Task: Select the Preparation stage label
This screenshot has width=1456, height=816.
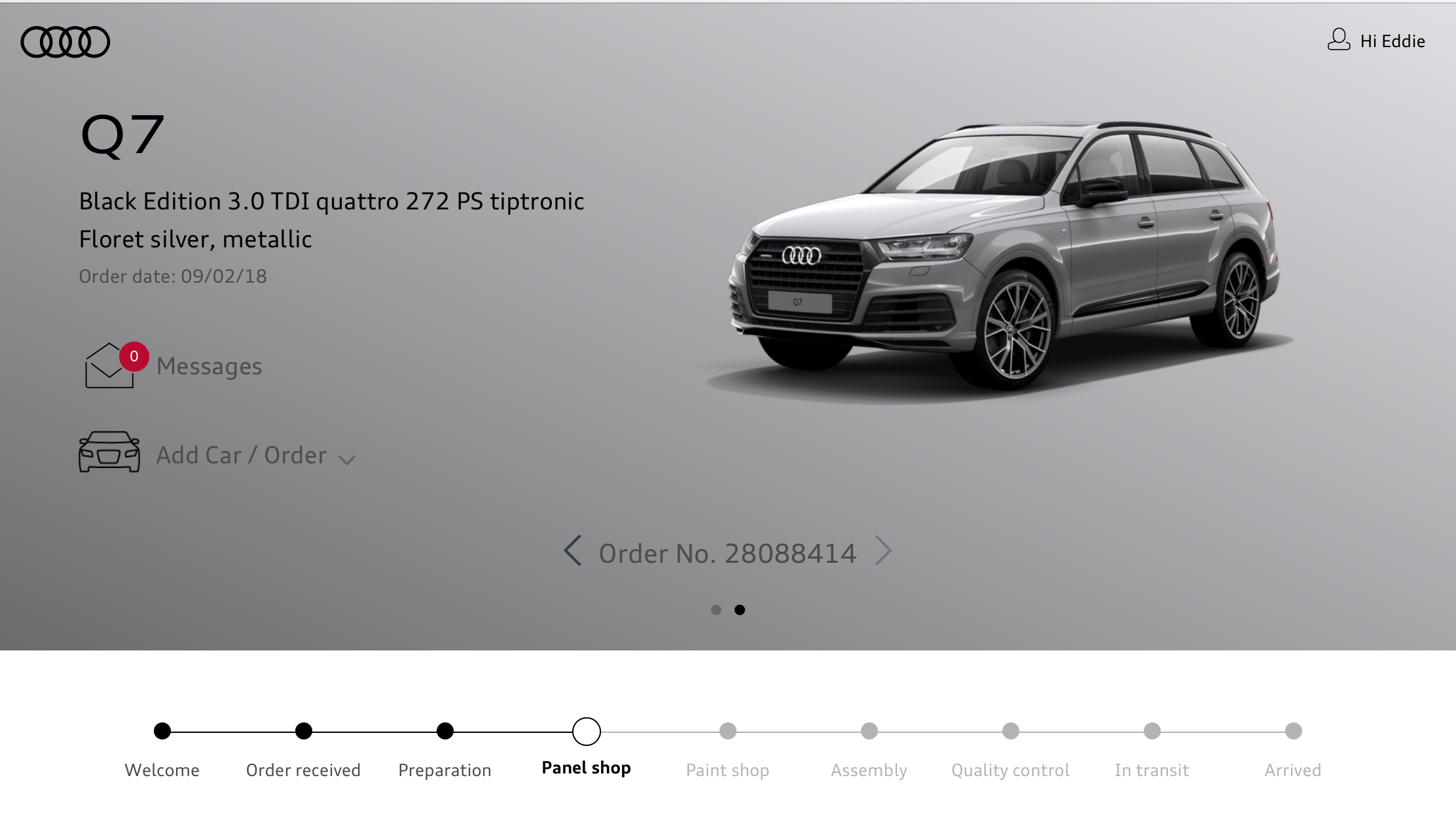Action: [445, 771]
